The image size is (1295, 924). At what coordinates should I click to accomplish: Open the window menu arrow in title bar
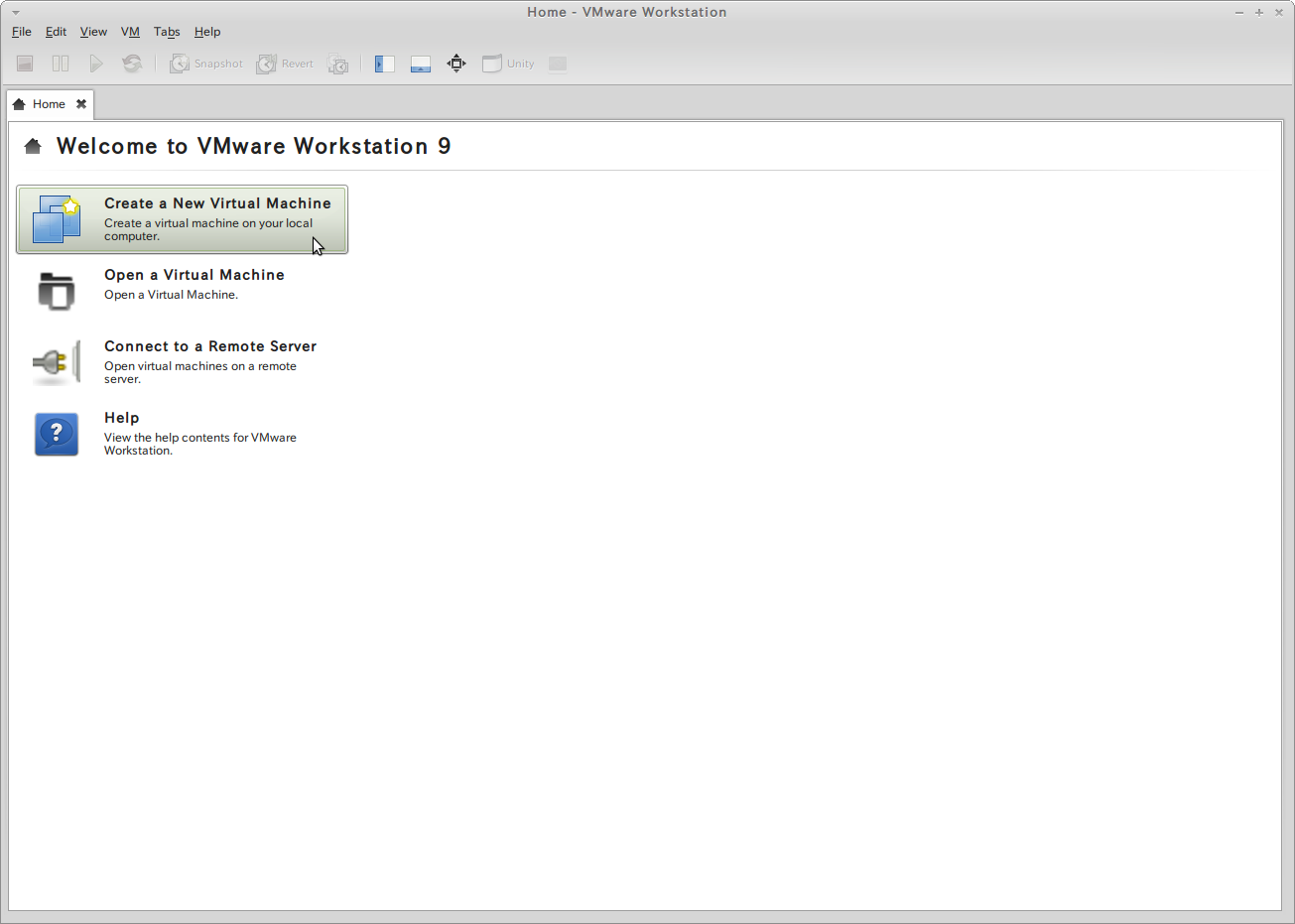[x=15, y=12]
